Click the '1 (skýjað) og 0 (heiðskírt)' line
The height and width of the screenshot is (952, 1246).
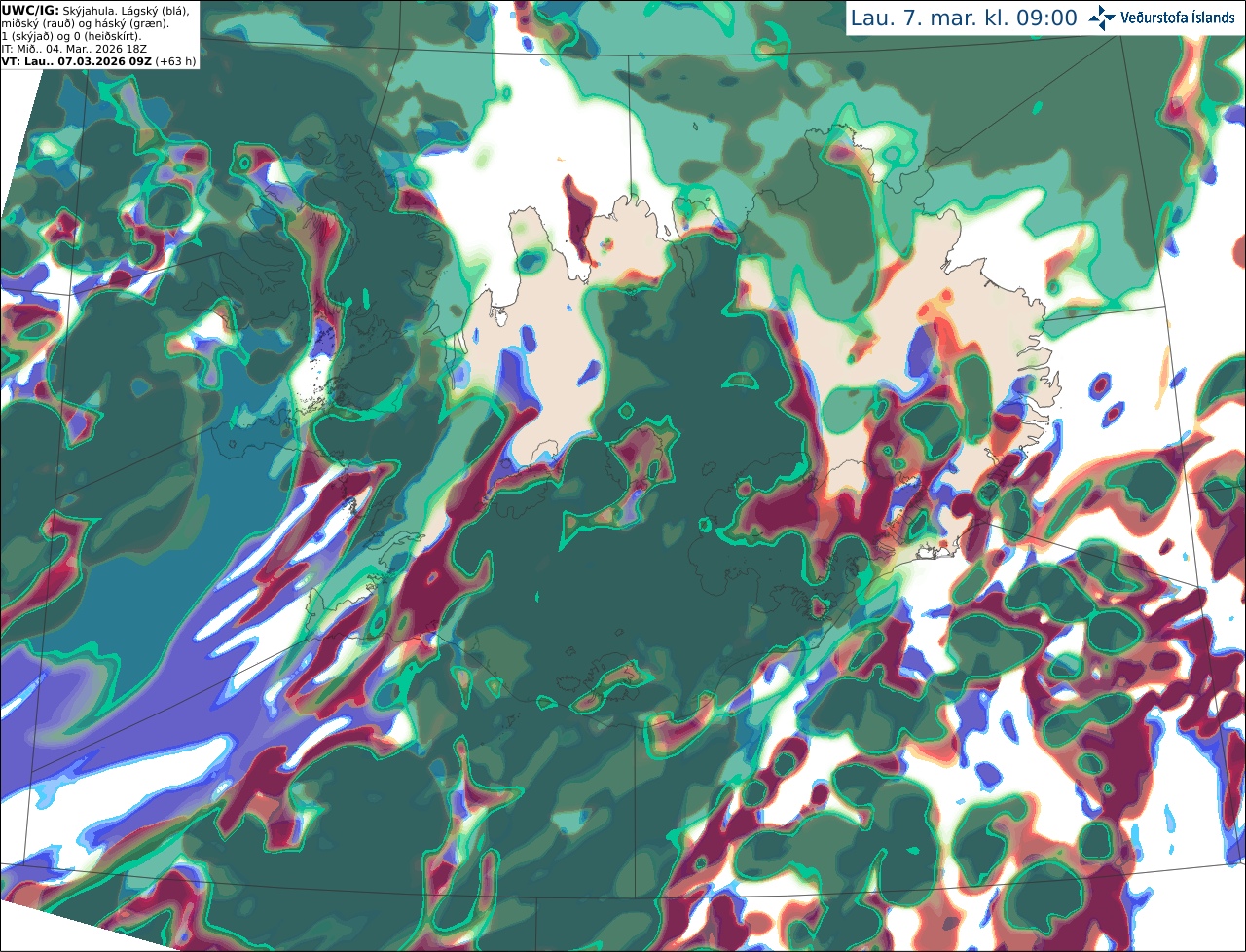tap(71, 35)
